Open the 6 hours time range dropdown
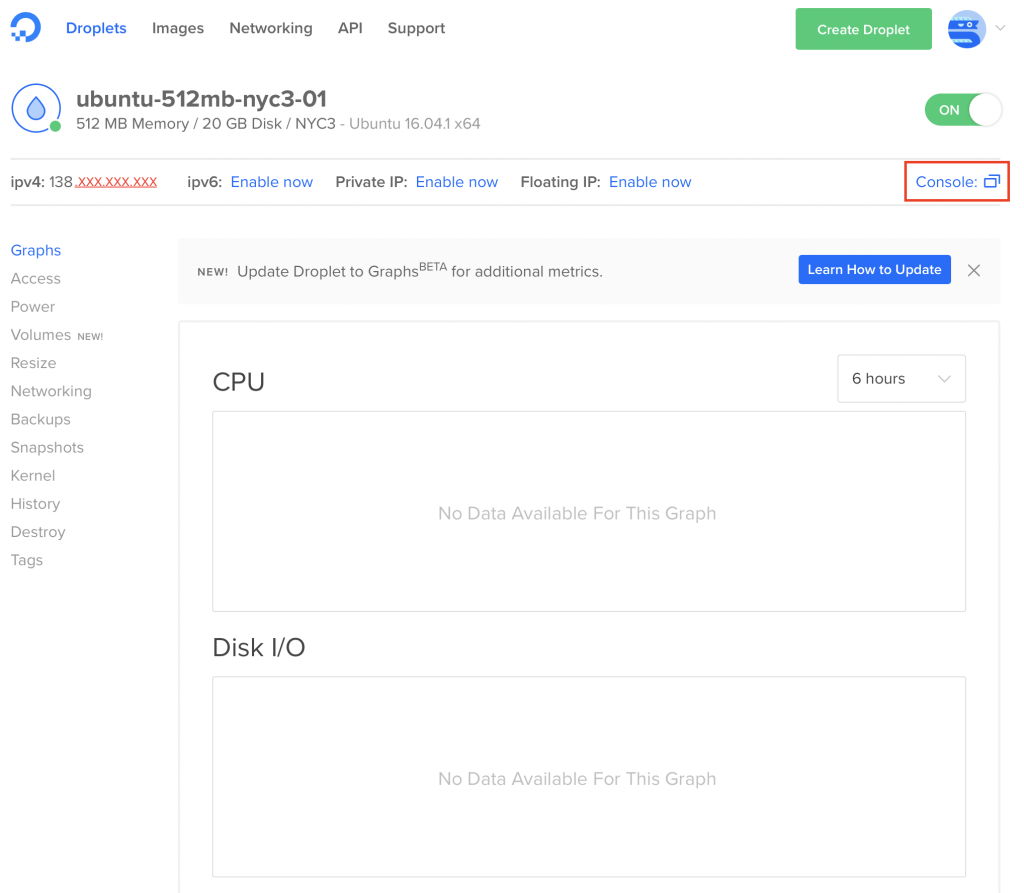This screenshot has height=893, width=1024. [901, 379]
